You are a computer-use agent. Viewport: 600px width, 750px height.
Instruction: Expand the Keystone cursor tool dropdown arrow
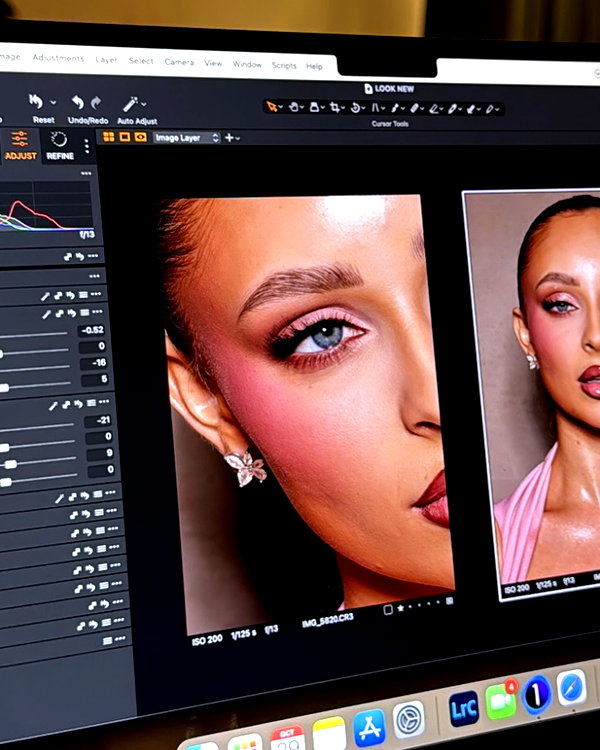(383, 109)
